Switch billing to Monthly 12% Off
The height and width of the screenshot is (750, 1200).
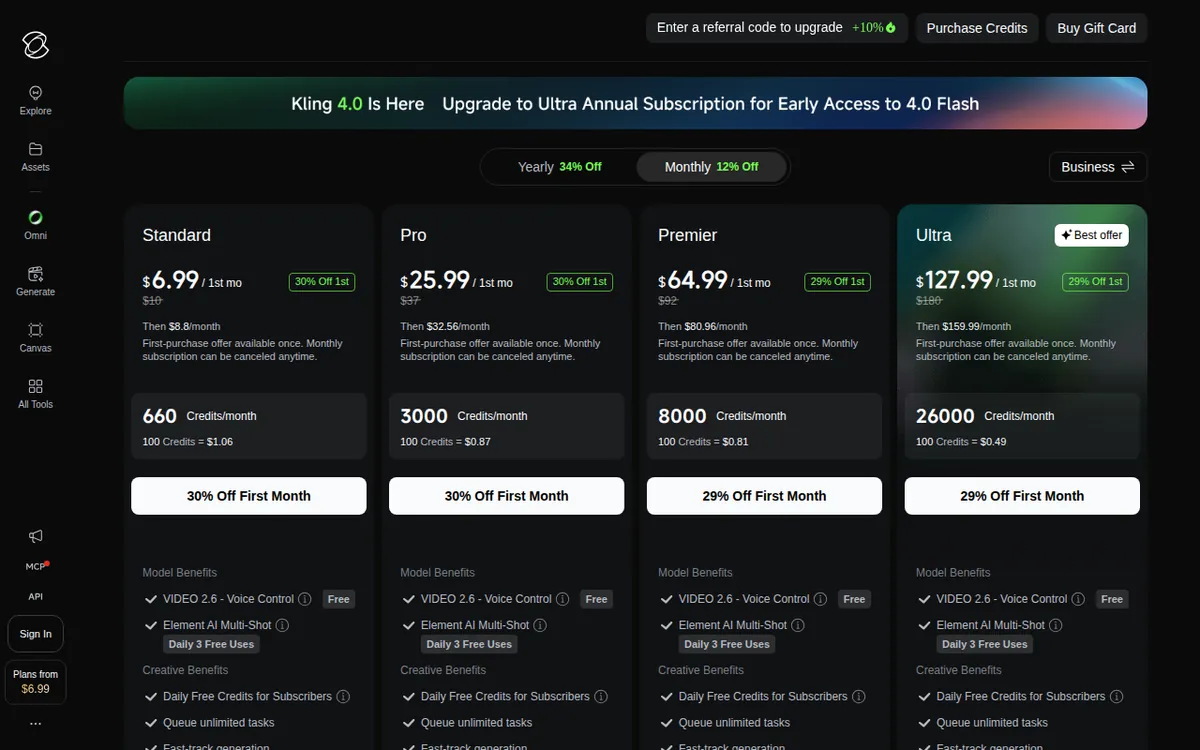(711, 167)
